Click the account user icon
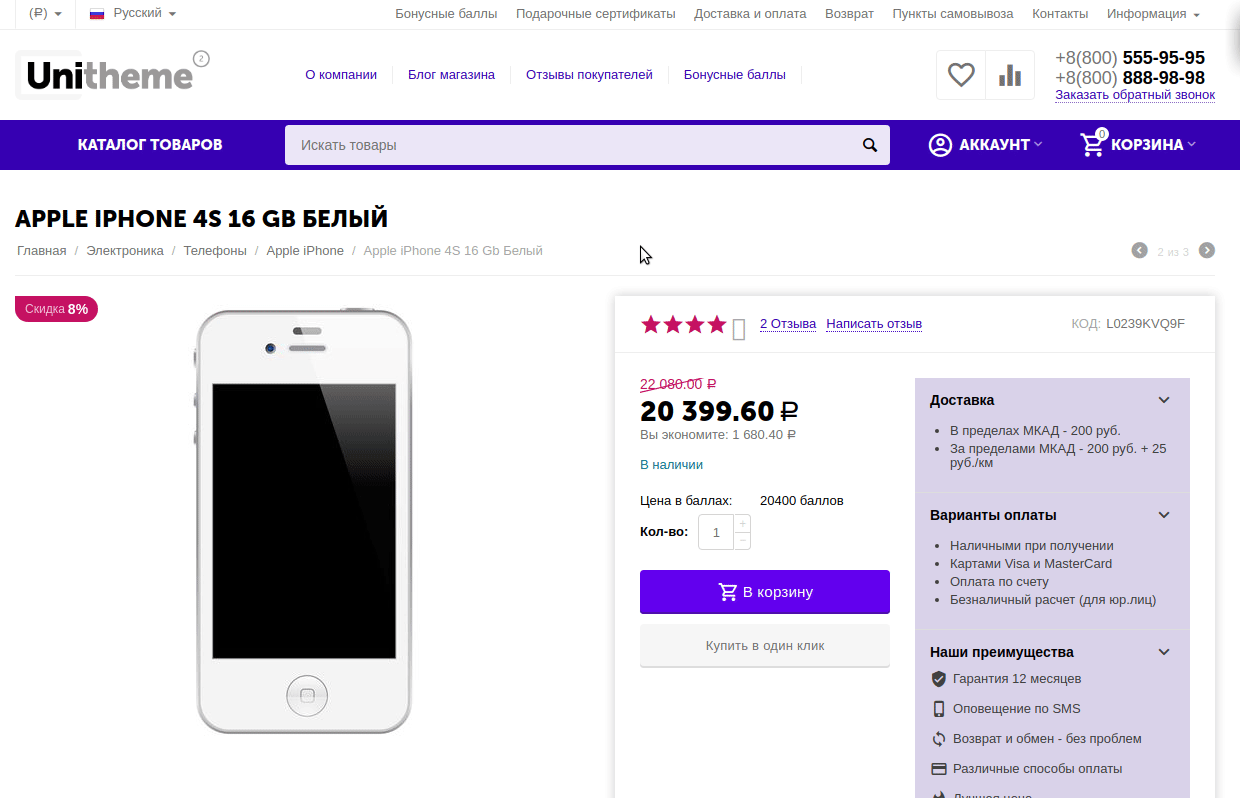The image size is (1240, 798). click(940, 145)
